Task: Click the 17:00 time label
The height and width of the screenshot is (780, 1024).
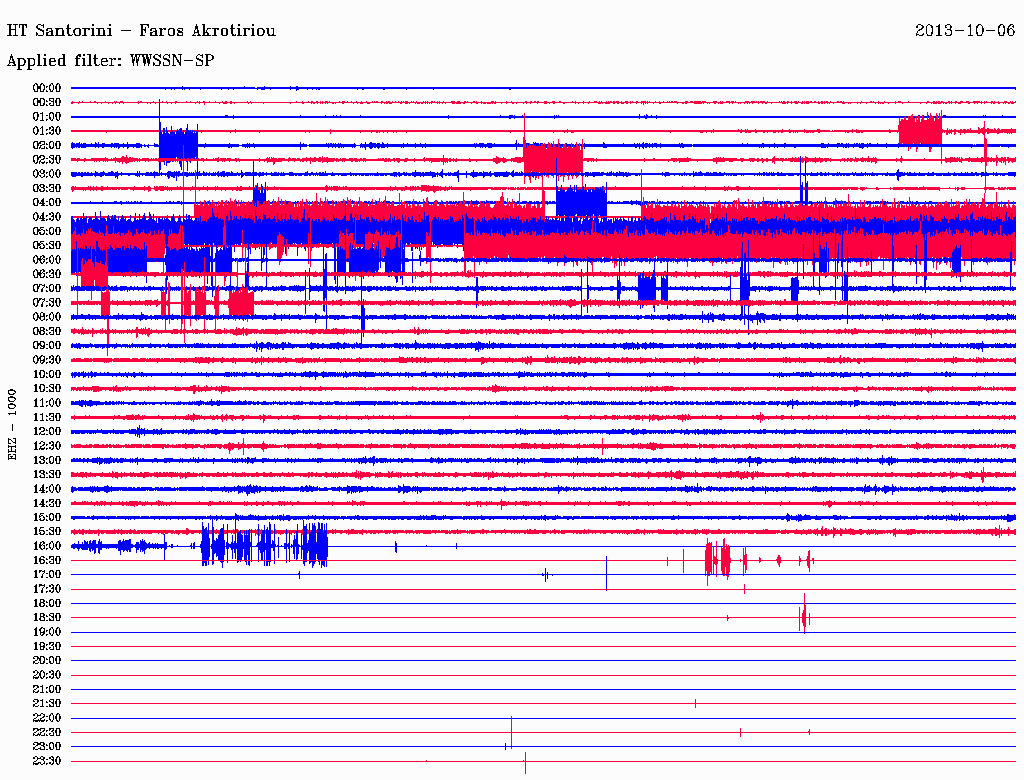Action: [47, 575]
